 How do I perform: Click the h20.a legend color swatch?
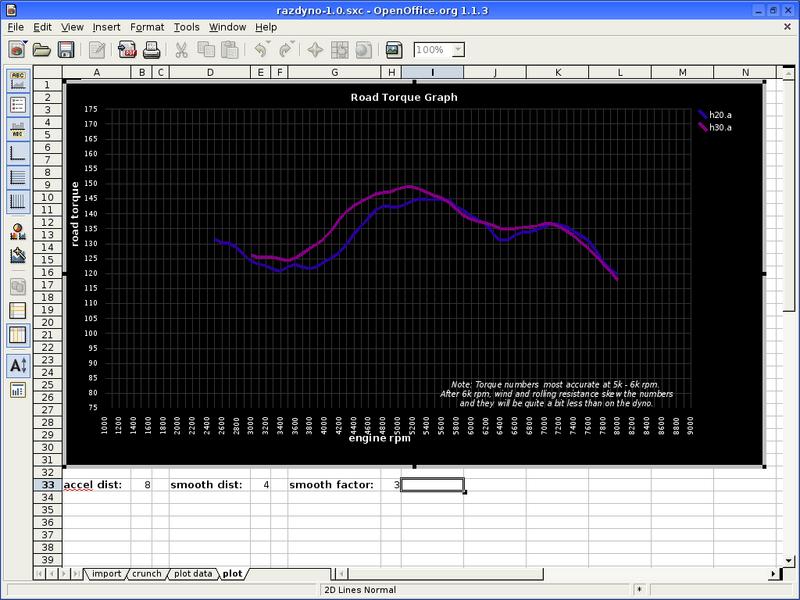pos(702,115)
